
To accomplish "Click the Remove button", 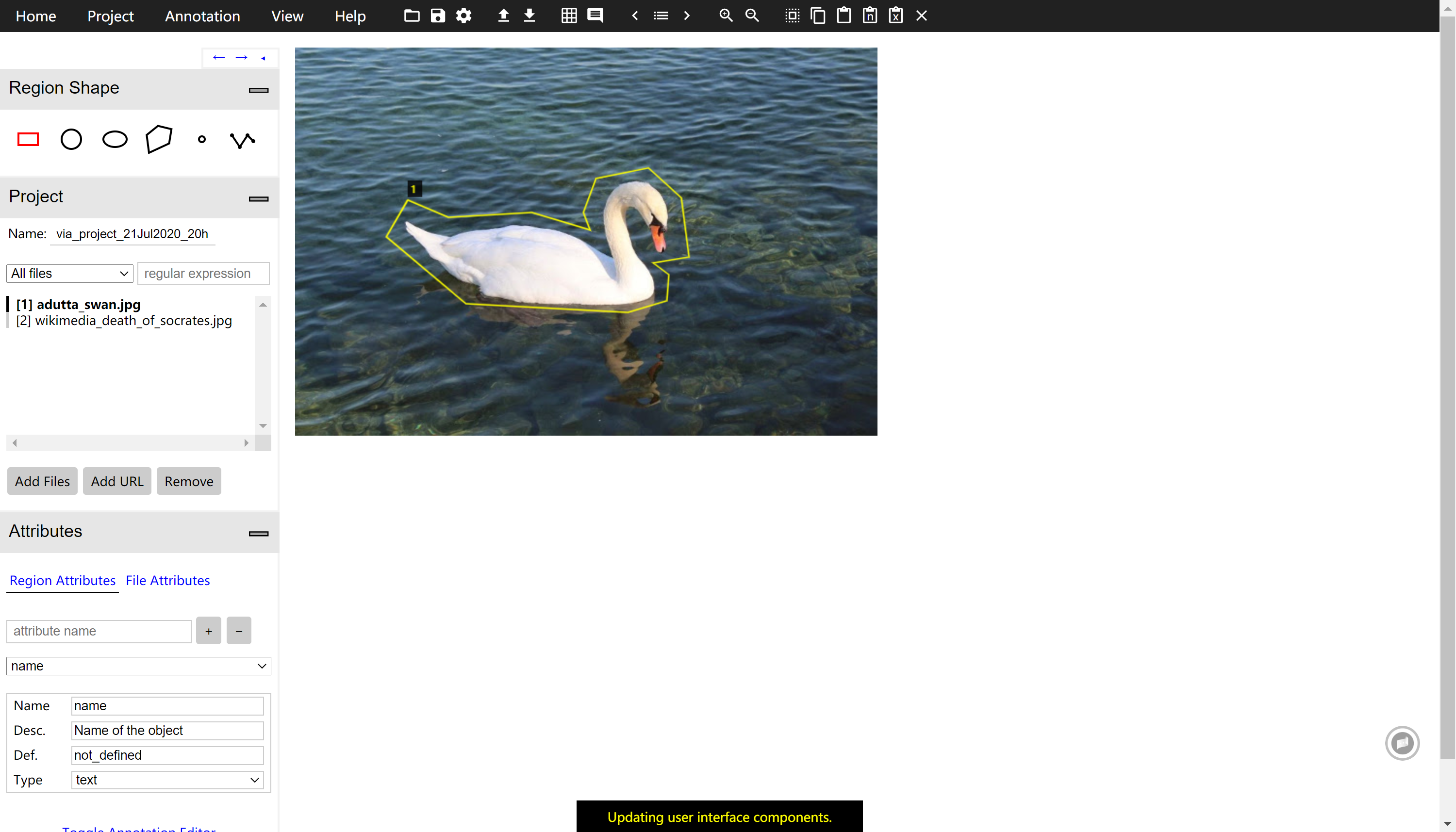I will (189, 481).
